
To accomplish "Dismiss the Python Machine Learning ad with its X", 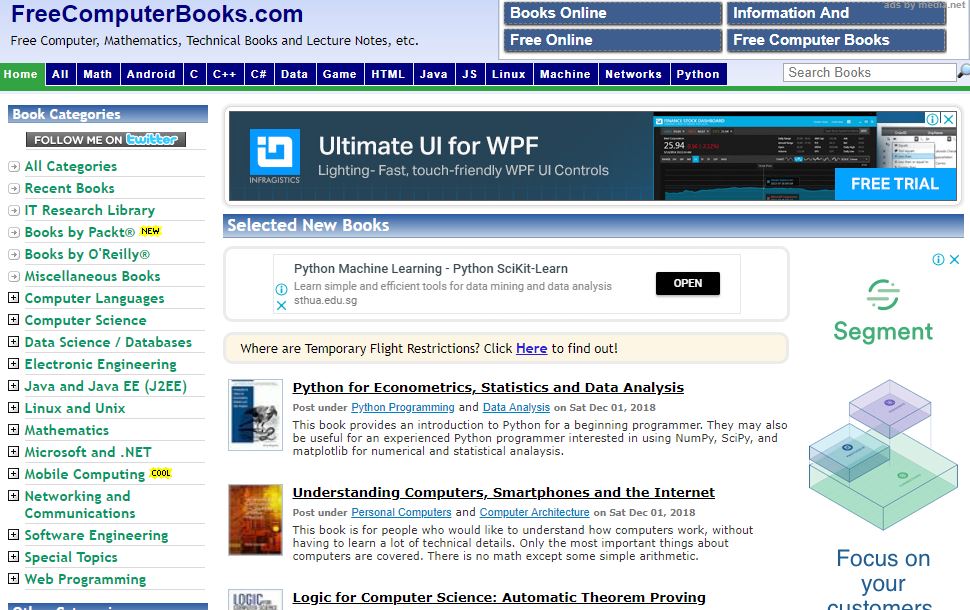I will (x=281, y=304).
